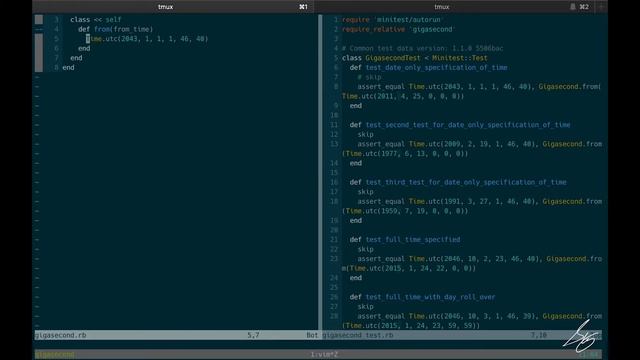Click the final 'end' on line 8 of gigasecond.rb

68,68
